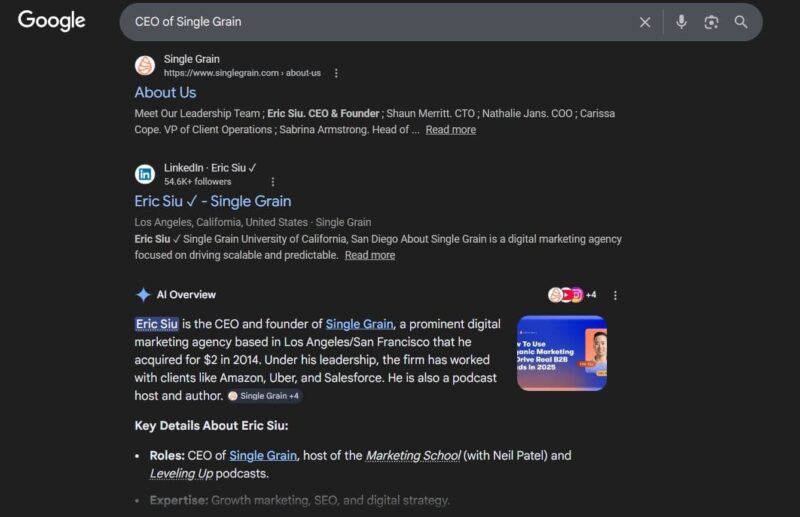Viewport: 800px width, 517px height.
Task: Click the Marketing School link
Action: (413, 455)
